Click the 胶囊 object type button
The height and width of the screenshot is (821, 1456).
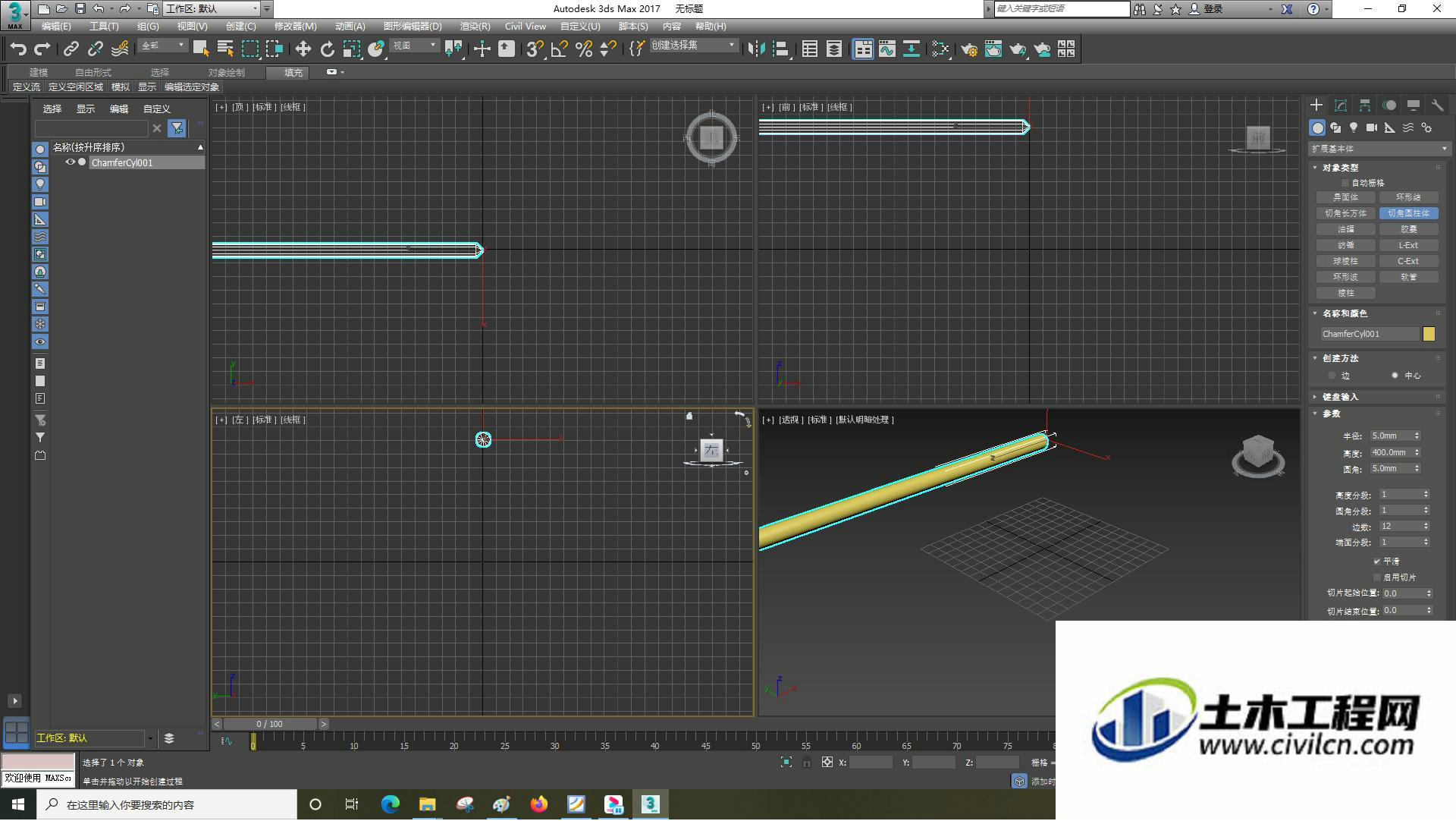(1408, 230)
